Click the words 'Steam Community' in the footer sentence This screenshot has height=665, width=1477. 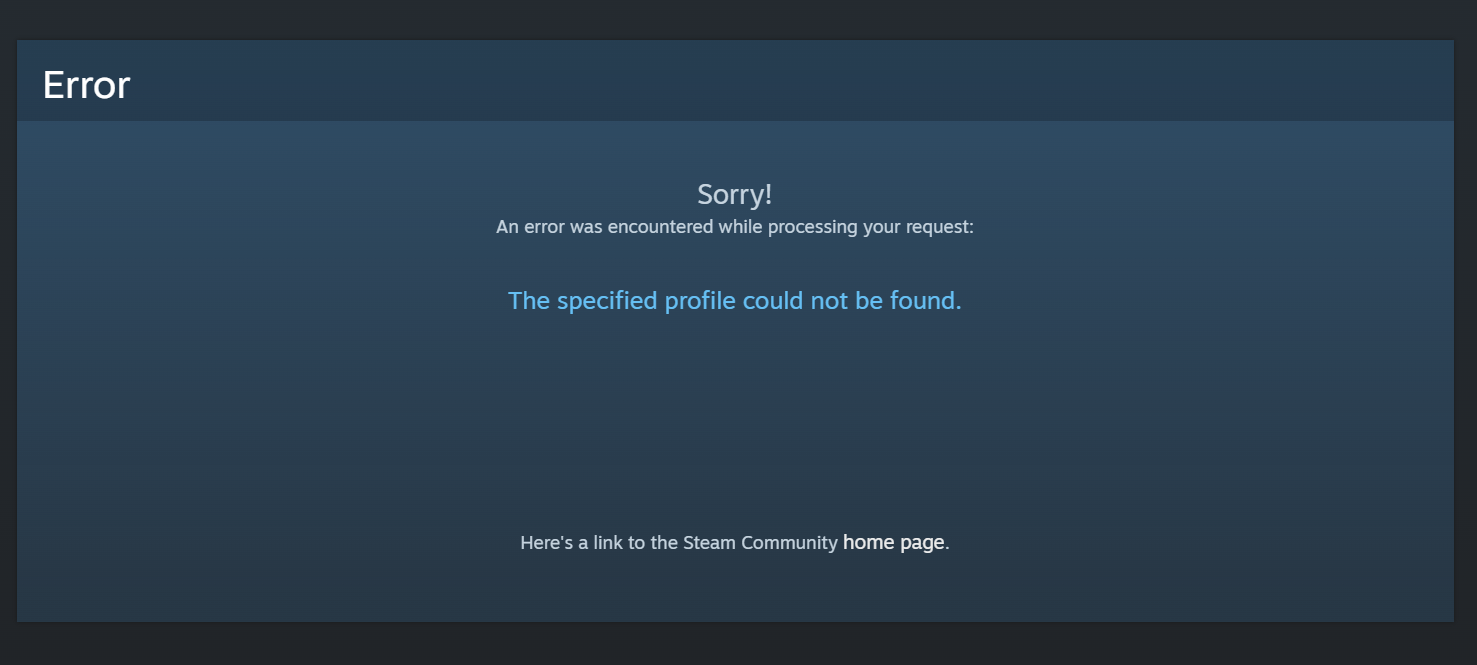pyautogui.click(x=760, y=543)
